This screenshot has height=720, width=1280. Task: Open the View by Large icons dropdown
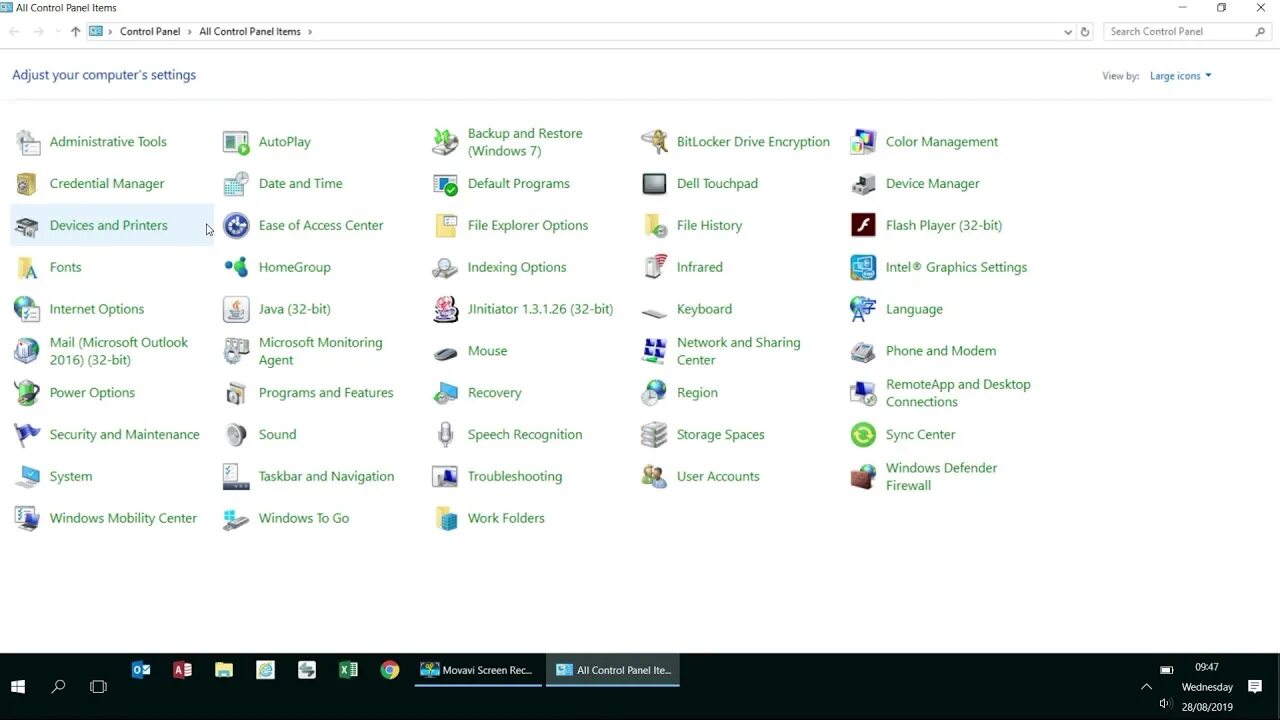pyautogui.click(x=1180, y=76)
